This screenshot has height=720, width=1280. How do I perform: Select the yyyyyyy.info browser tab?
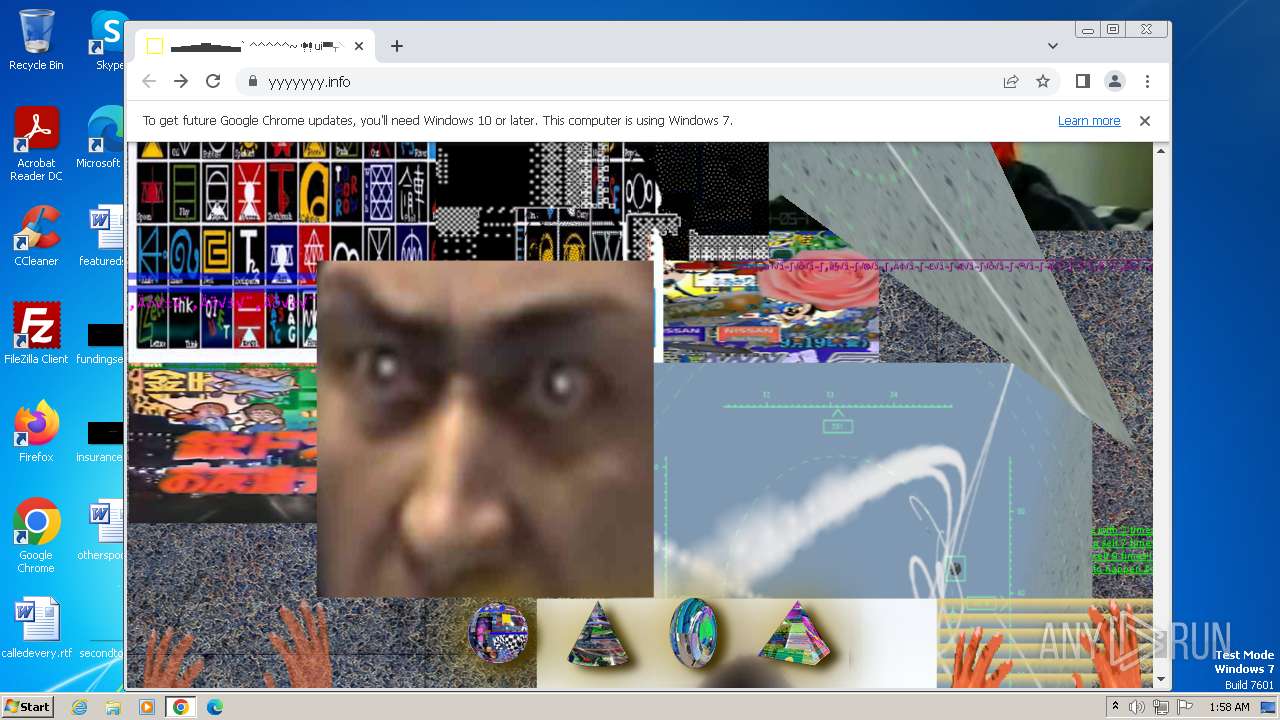point(255,46)
